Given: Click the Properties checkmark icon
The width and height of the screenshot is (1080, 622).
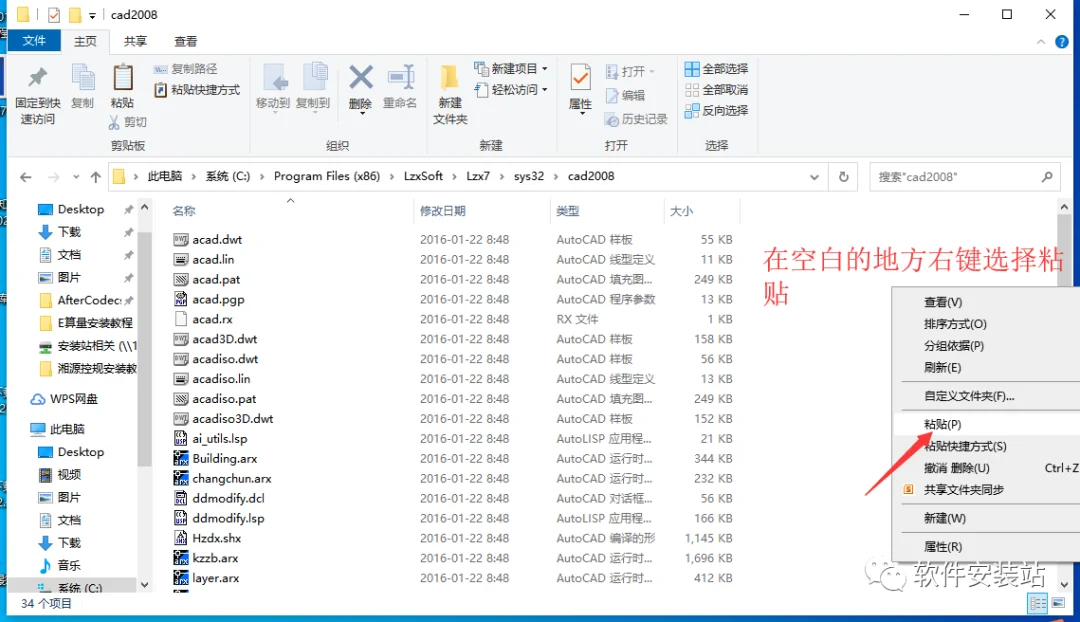Looking at the screenshot, I should click(580, 78).
